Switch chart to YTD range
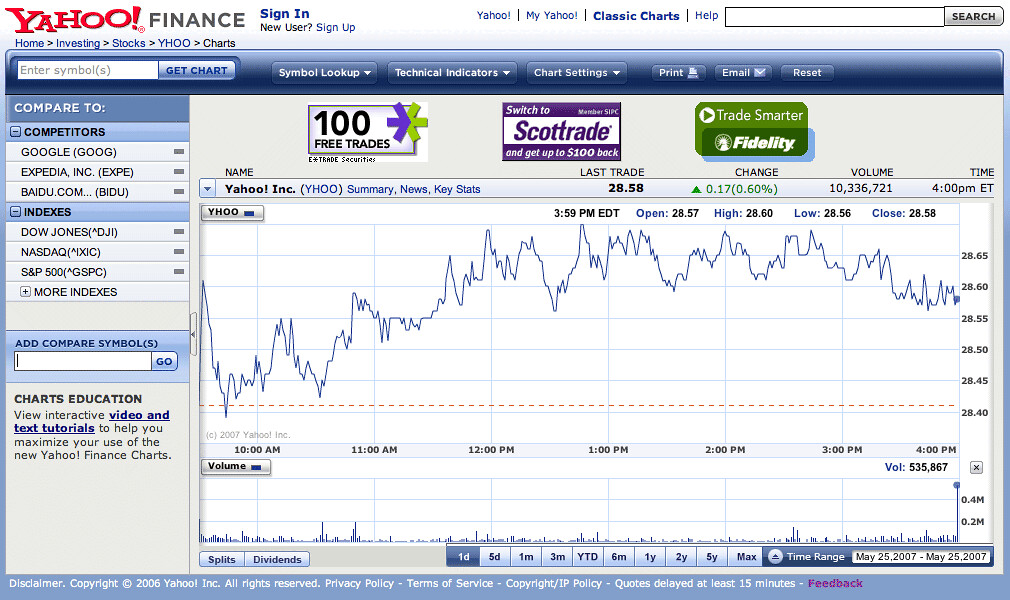Screen dimensions: 1010x600 (588, 557)
